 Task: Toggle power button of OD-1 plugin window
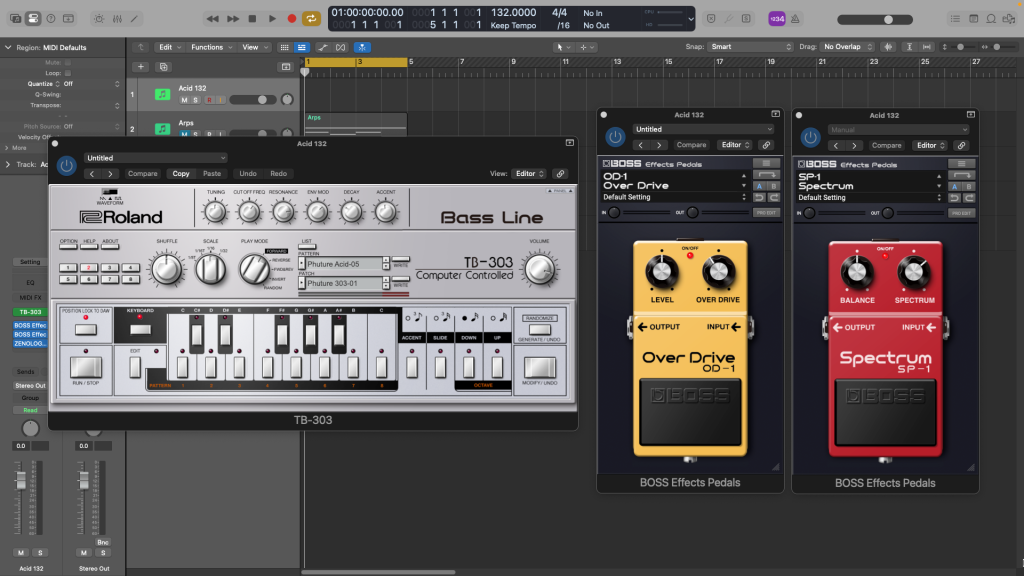(x=615, y=137)
